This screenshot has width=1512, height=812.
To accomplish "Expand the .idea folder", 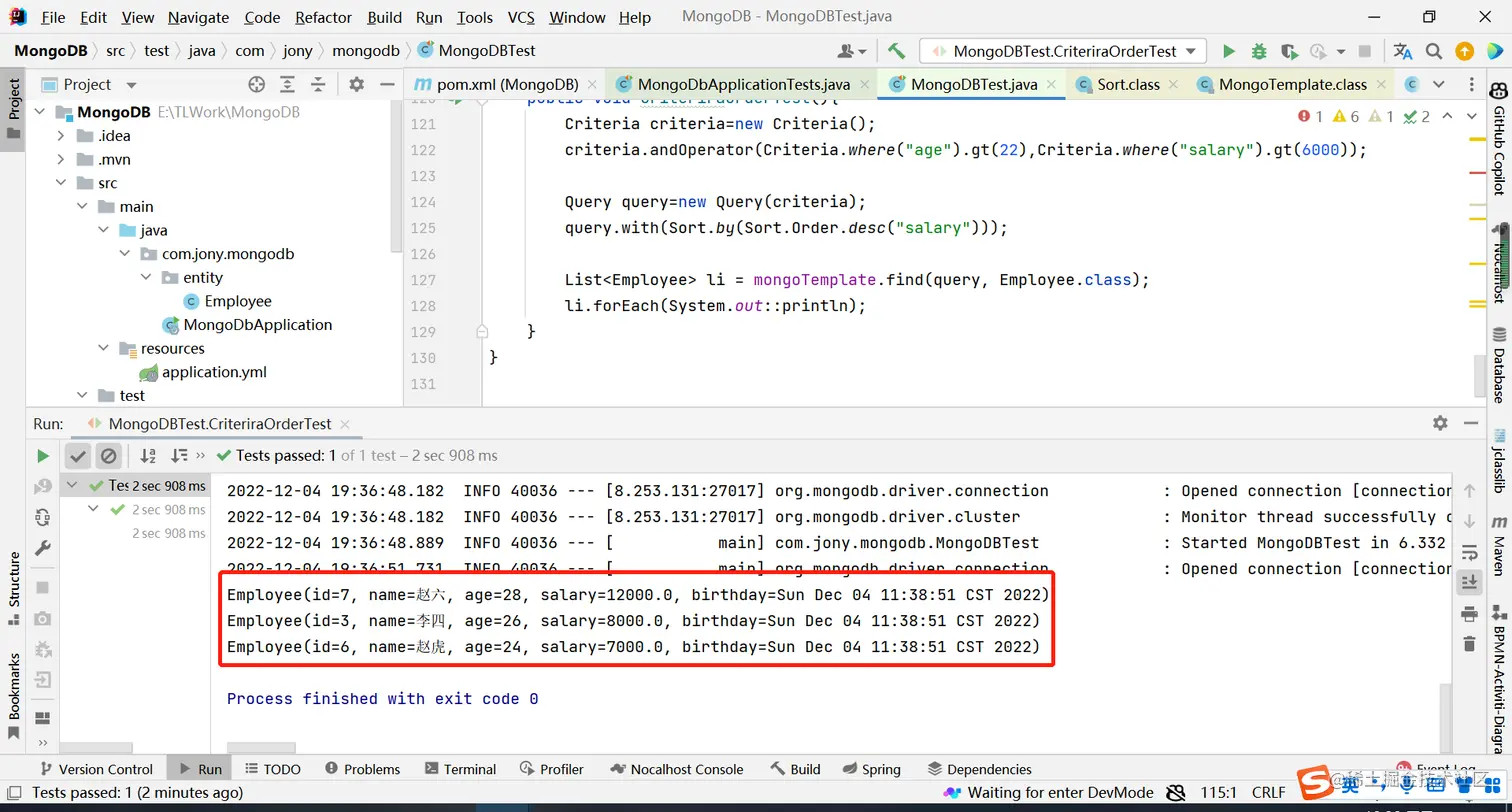I will (61, 136).
